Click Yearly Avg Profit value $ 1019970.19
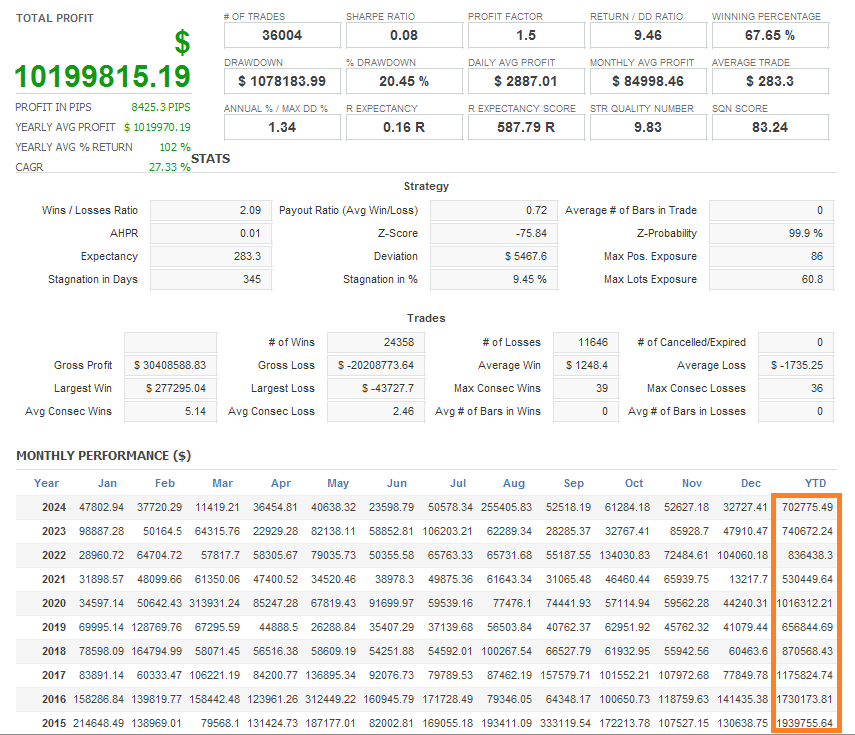855x735 pixels. 157,127
